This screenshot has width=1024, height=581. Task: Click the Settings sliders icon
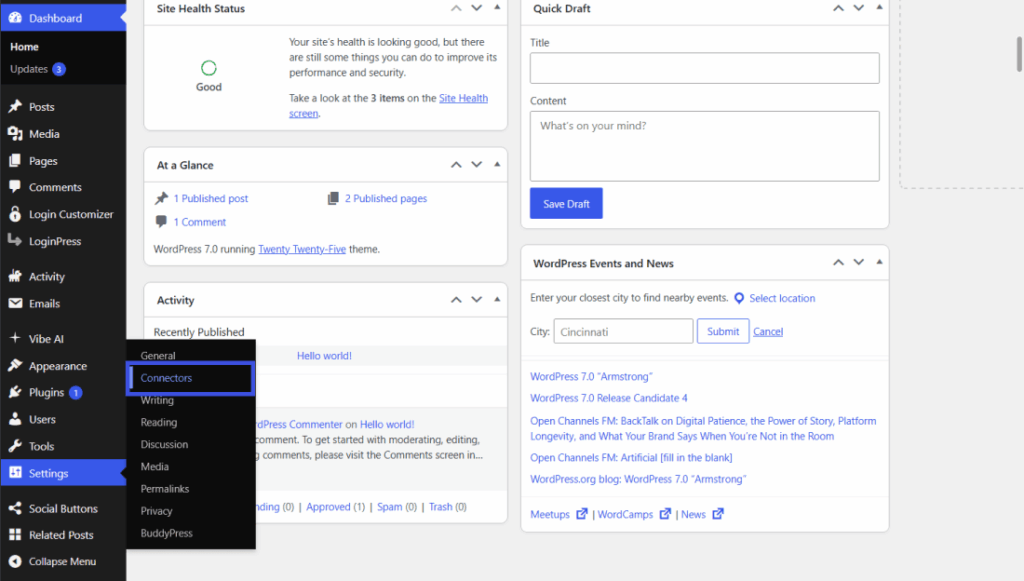[x=15, y=473]
